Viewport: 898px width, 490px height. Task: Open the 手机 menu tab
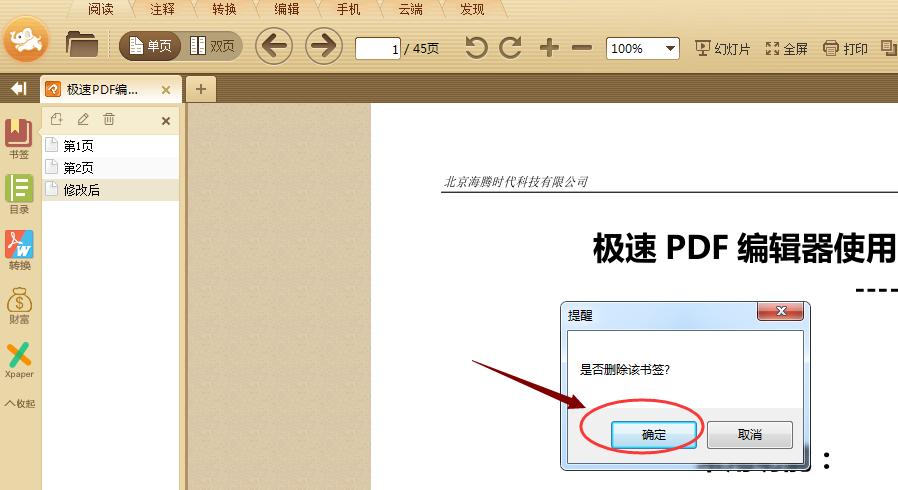pos(348,9)
